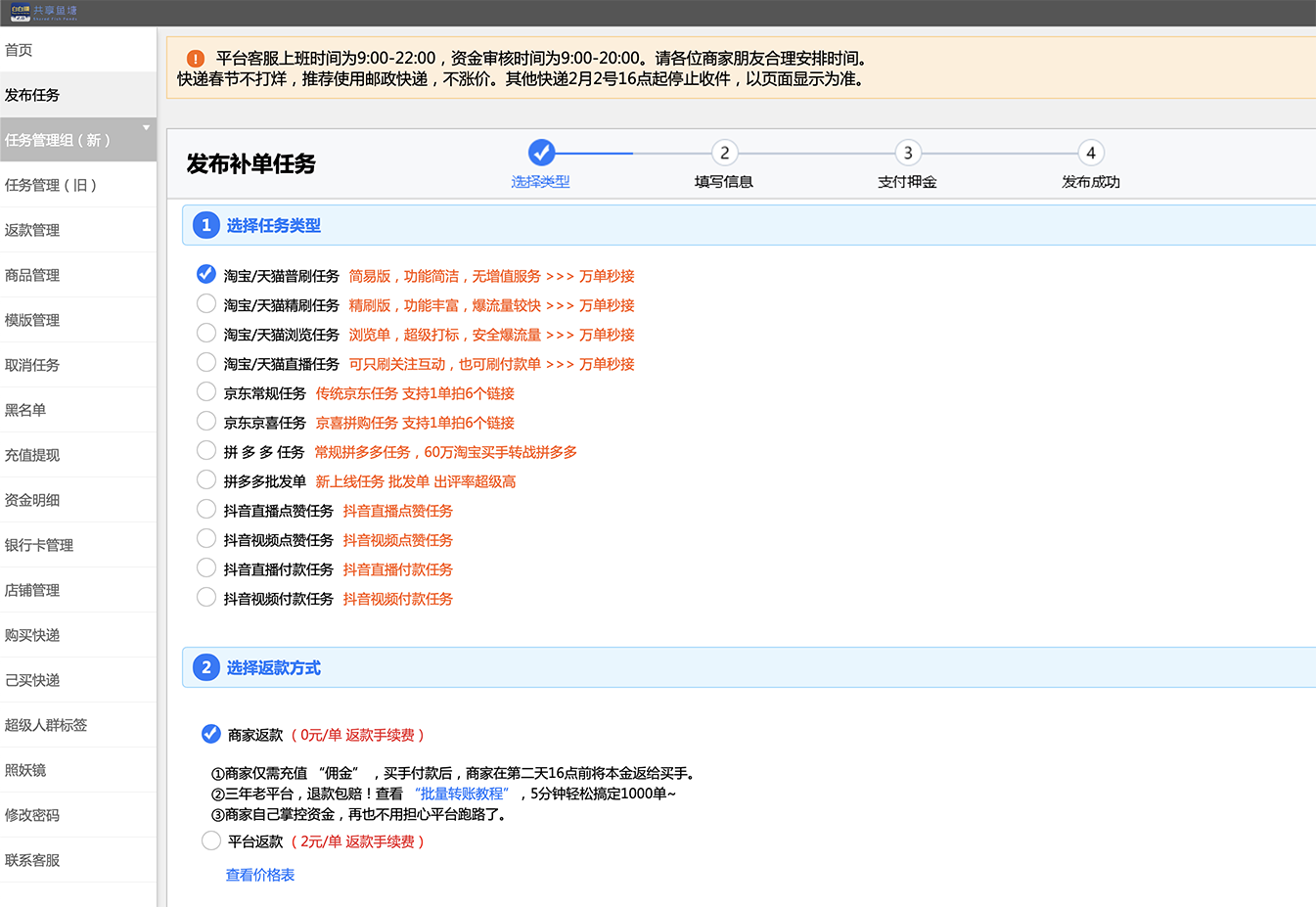The width and height of the screenshot is (1316, 907).
Task: Click step 4 circle 发布成功
Action: (1091, 153)
